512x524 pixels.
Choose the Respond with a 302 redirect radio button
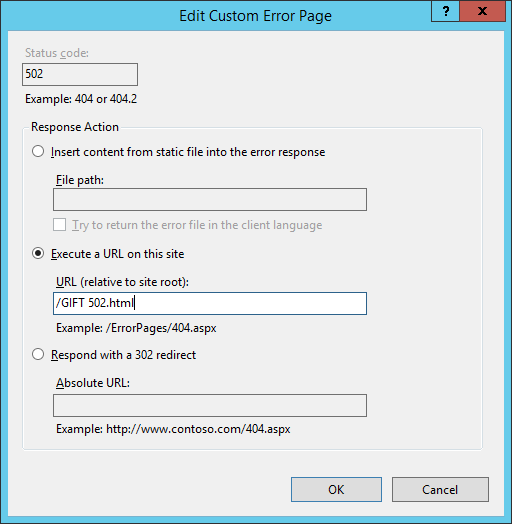[x=38, y=354]
